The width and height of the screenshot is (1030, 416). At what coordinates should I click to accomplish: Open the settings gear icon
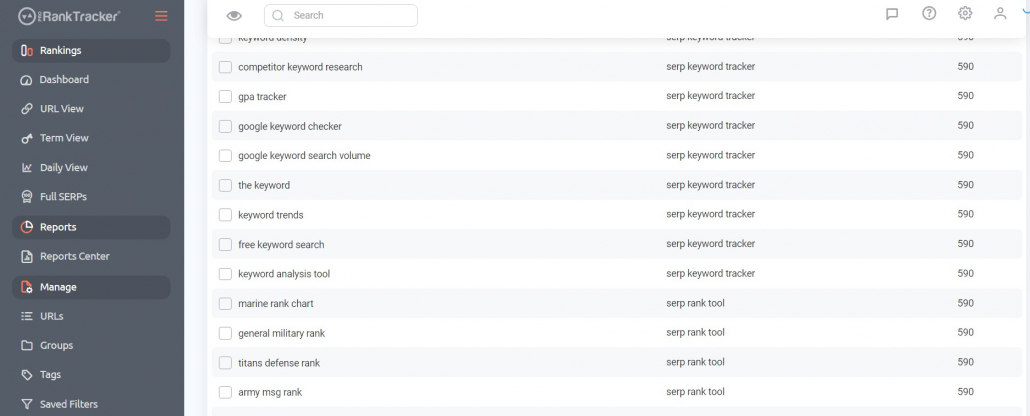(x=965, y=13)
